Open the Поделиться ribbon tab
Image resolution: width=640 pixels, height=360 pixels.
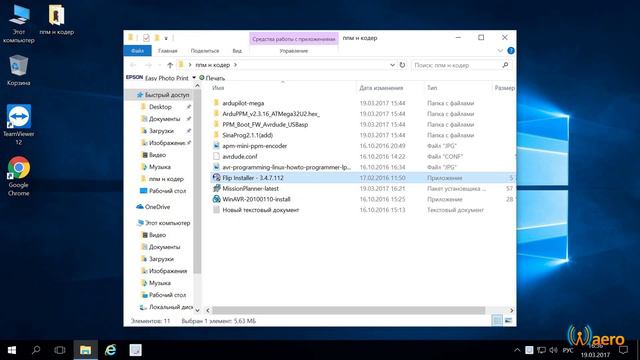pos(205,51)
